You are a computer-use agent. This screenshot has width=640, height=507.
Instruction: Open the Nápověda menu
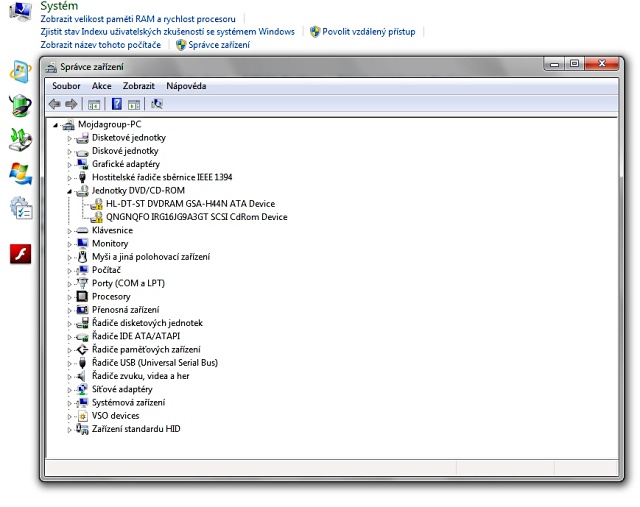point(186,86)
